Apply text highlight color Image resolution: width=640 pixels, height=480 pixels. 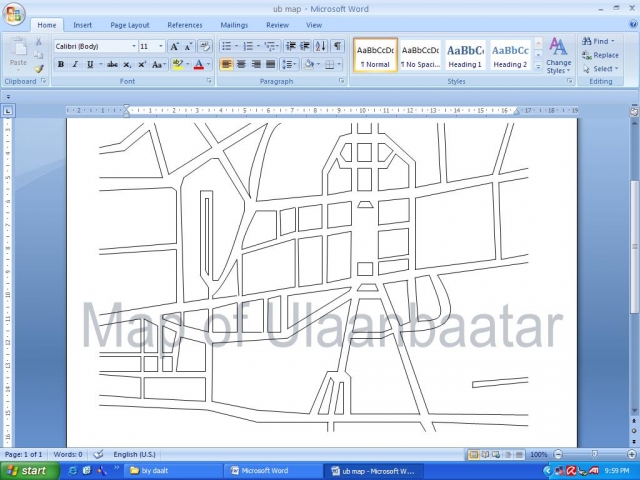178,64
